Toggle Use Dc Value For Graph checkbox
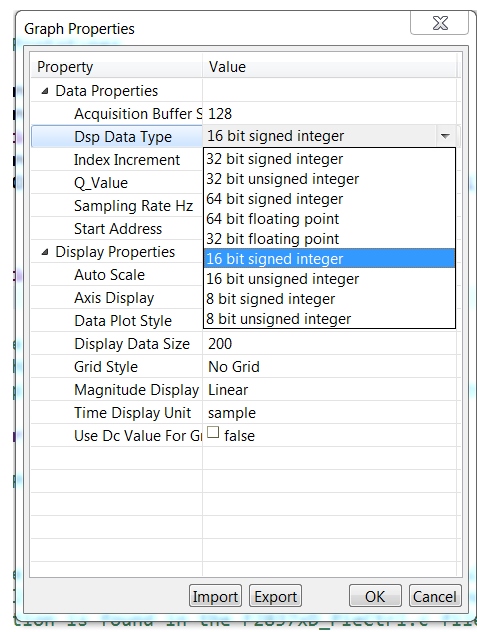 coord(213,432)
